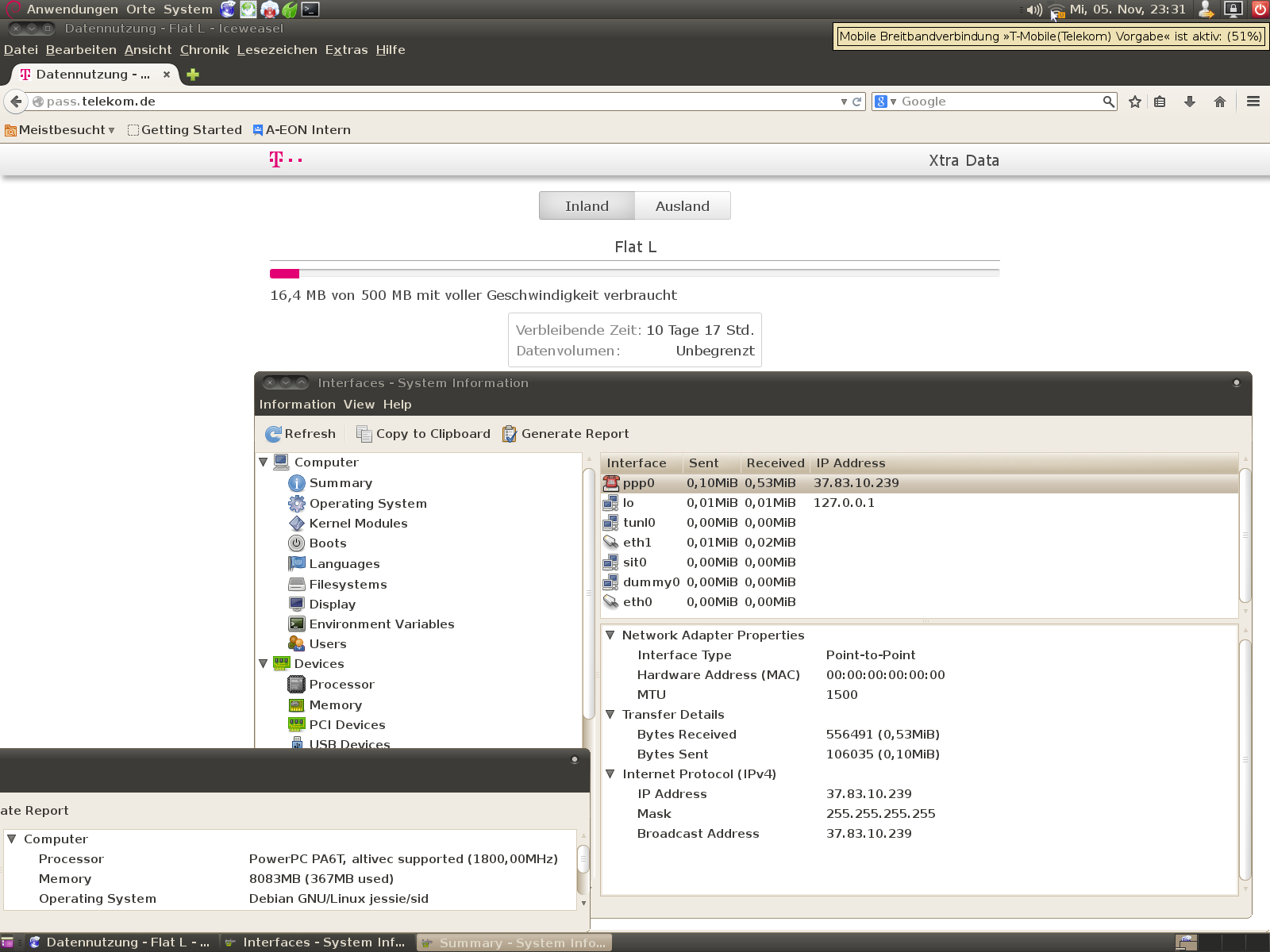
Task: Open the View menu in System Information
Action: click(x=359, y=405)
